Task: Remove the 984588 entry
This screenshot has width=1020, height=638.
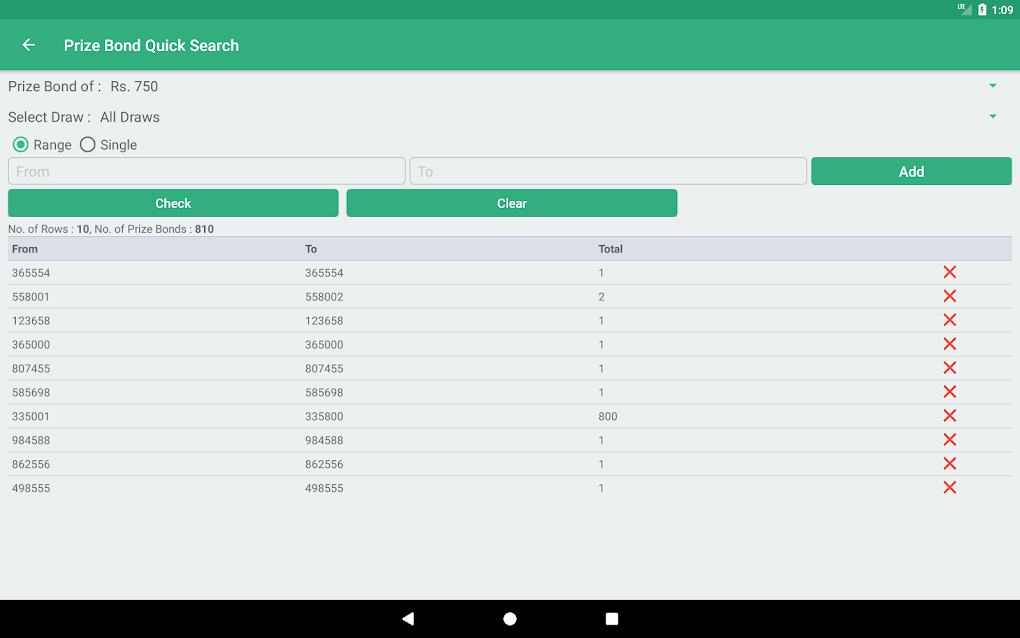Action: tap(950, 440)
